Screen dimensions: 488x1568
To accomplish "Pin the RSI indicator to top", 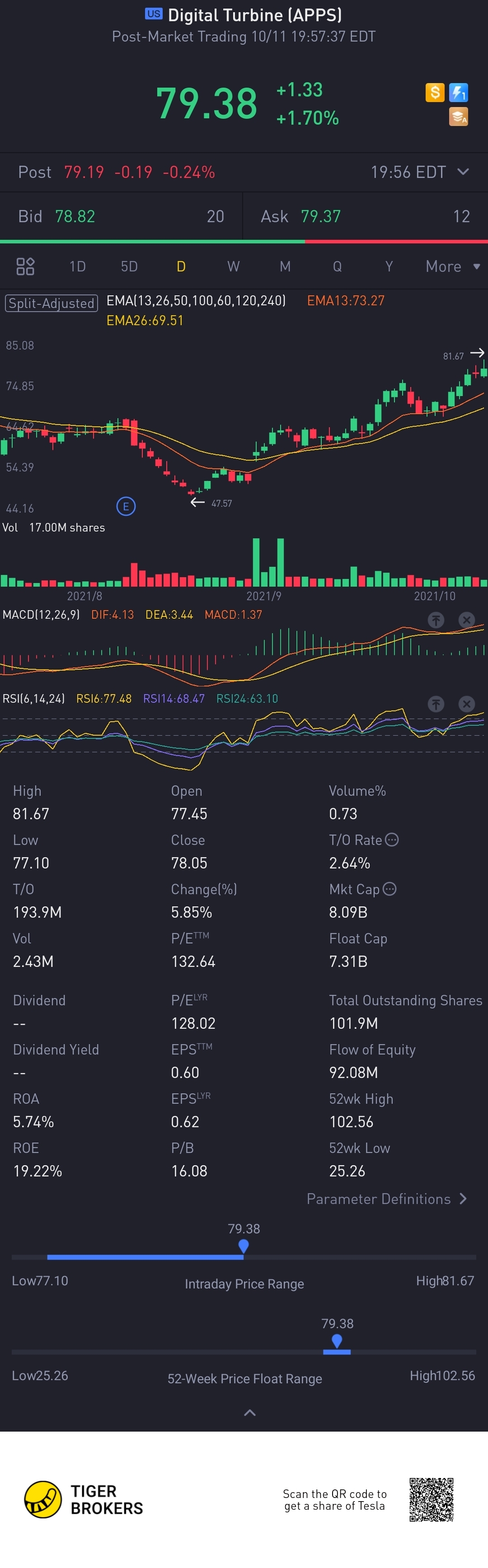I will [x=436, y=704].
